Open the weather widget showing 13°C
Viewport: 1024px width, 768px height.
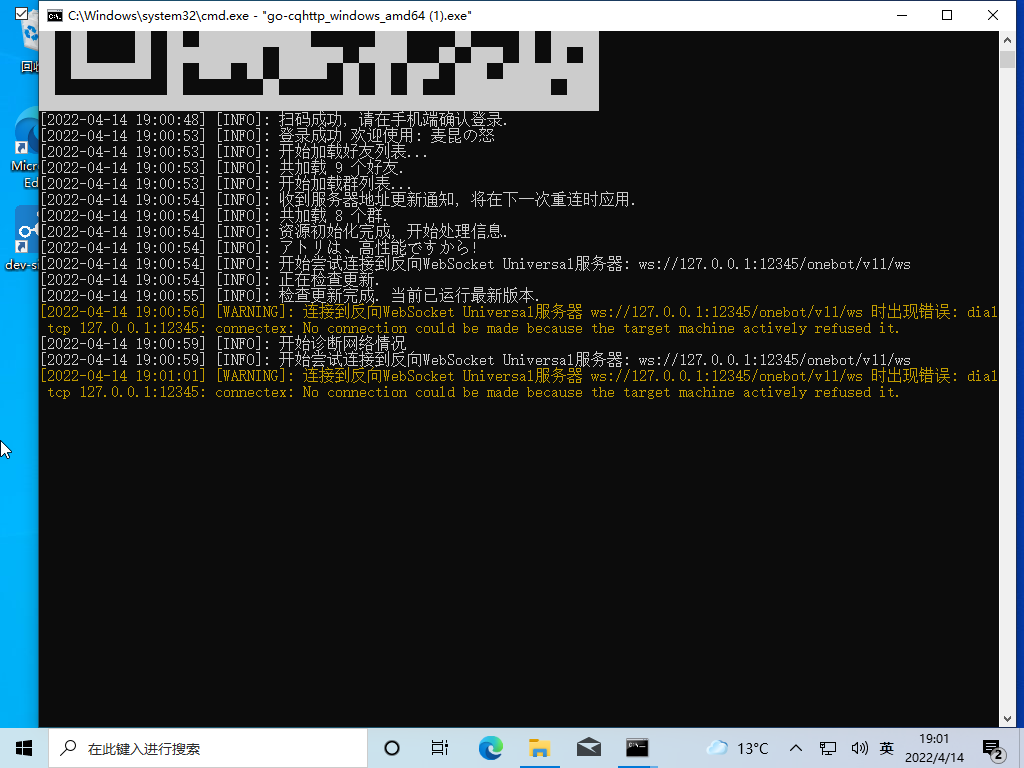point(737,748)
